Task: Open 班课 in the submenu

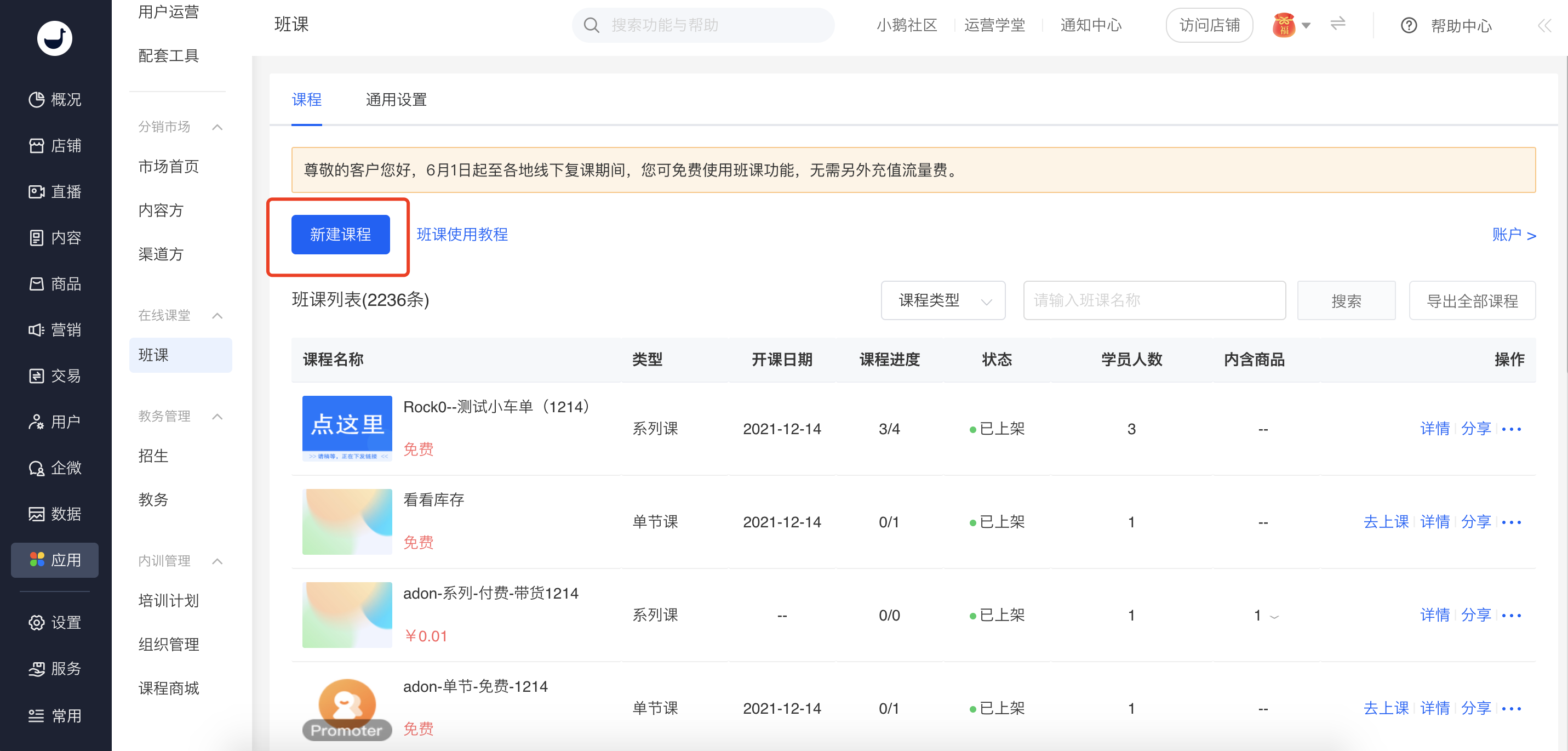Action: pos(180,355)
